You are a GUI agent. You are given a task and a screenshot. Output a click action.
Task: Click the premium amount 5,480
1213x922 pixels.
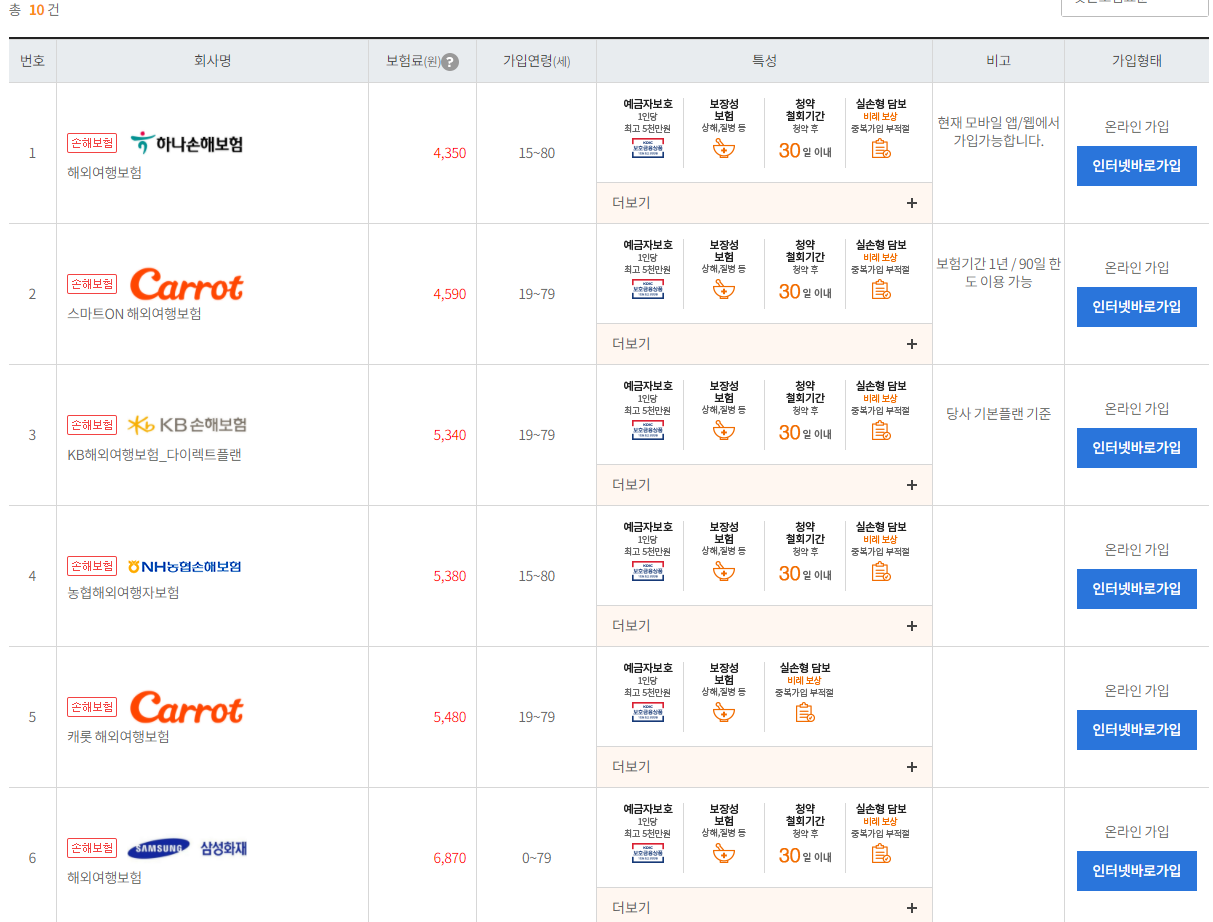tap(449, 717)
